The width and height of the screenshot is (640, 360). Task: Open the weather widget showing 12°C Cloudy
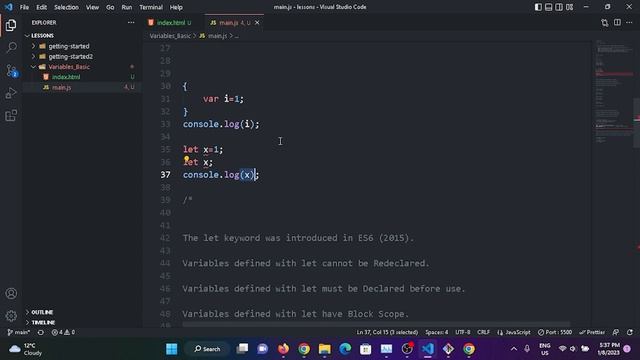tap(26, 349)
